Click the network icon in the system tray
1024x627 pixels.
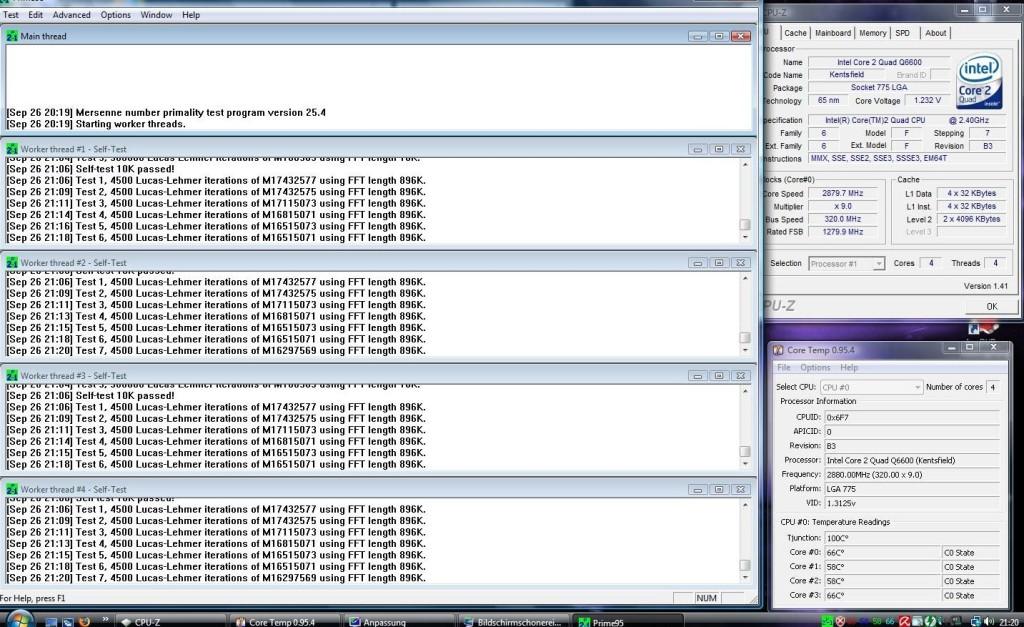pos(976,621)
